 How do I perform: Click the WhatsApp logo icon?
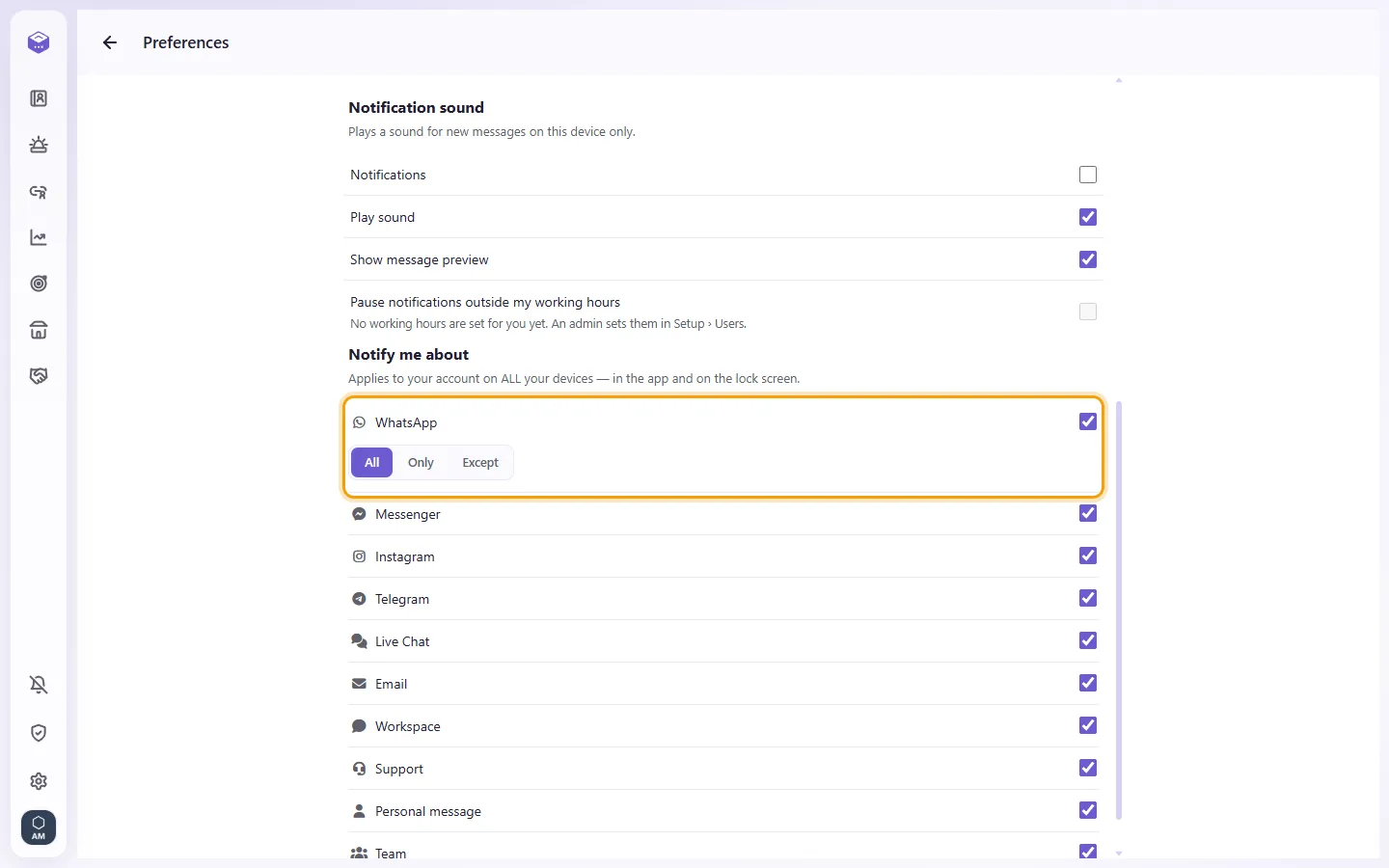coord(359,422)
